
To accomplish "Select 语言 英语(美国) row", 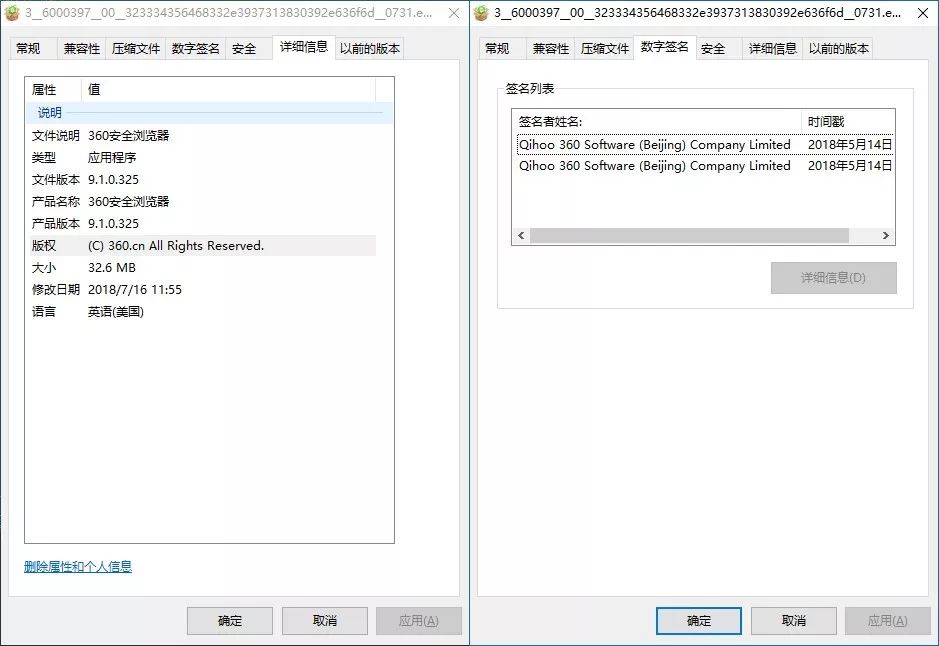I will [201, 312].
